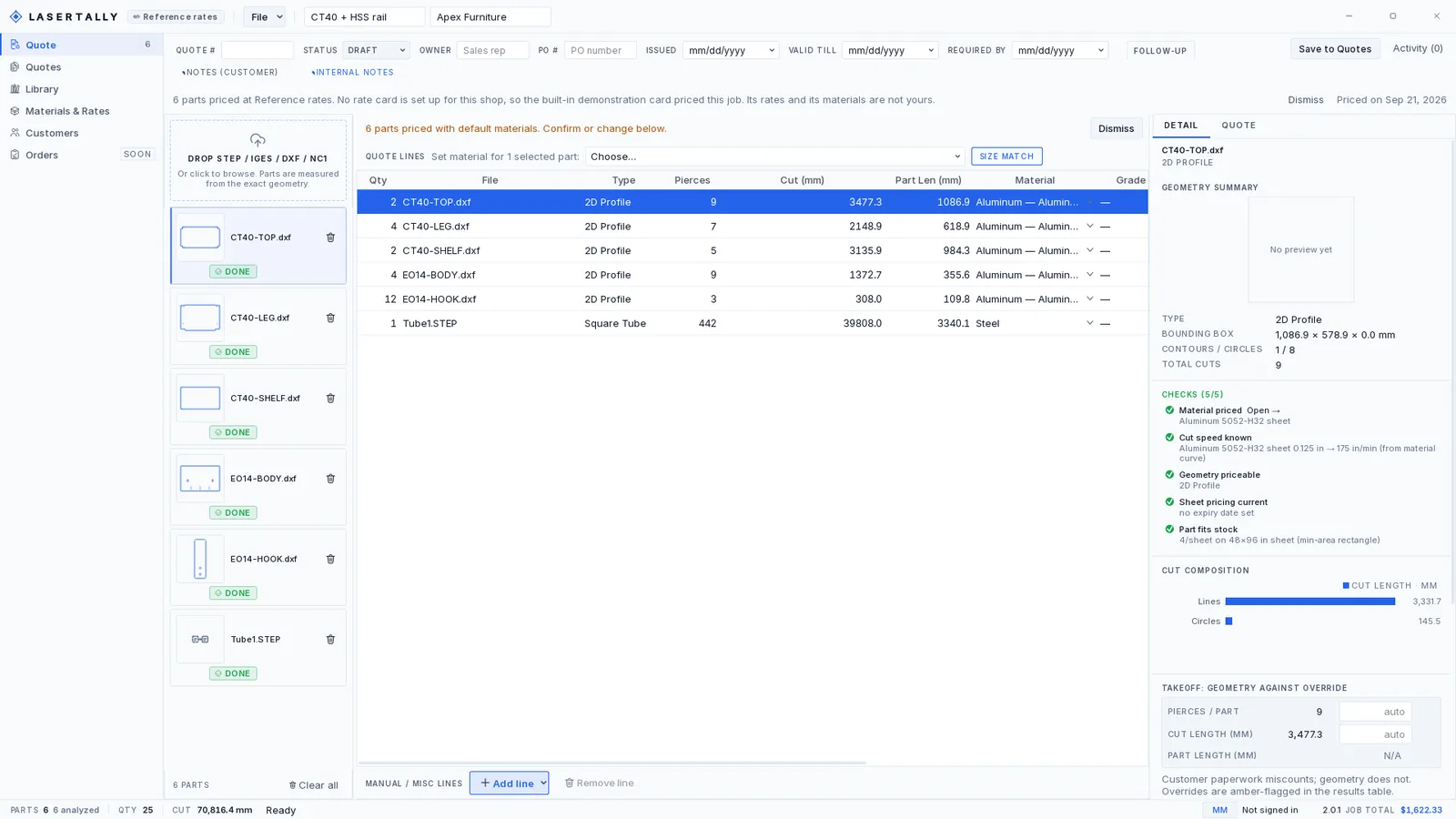Click the Pierces / Part override field

pos(1375,712)
